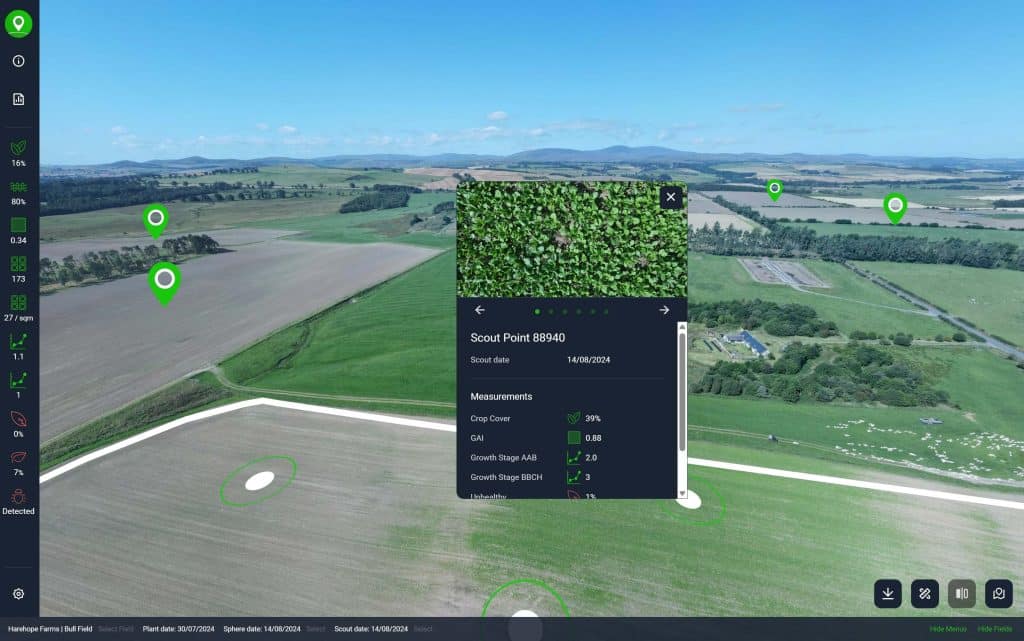Open the info panel icon
Image resolution: width=1024 pixels, height=641 pixels.
(17, 61)
